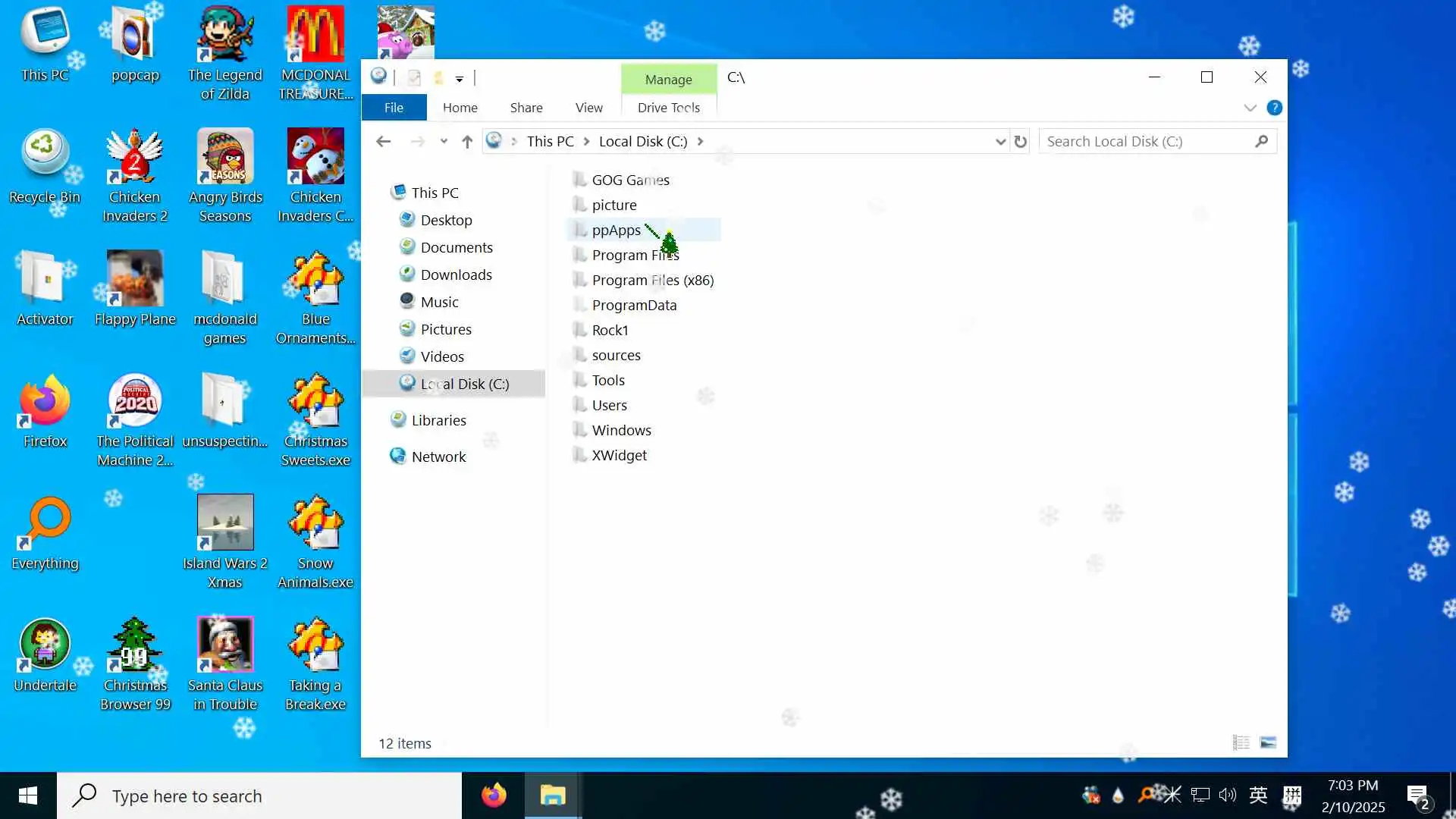
Task: Click the Up one level arrow
Action: pyautogui.click(x=467, y=142)
